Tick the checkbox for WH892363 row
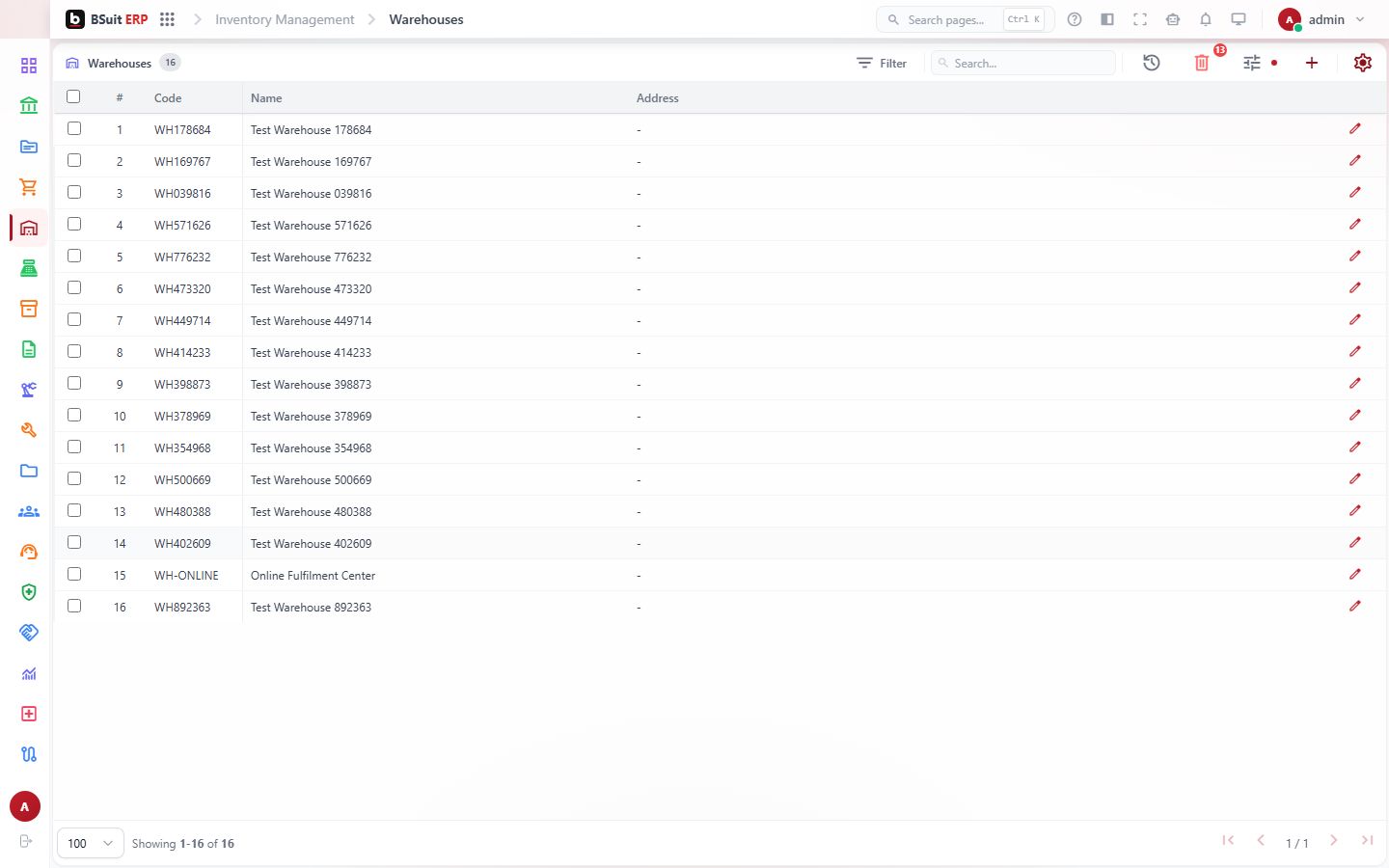 pos(74,606)
